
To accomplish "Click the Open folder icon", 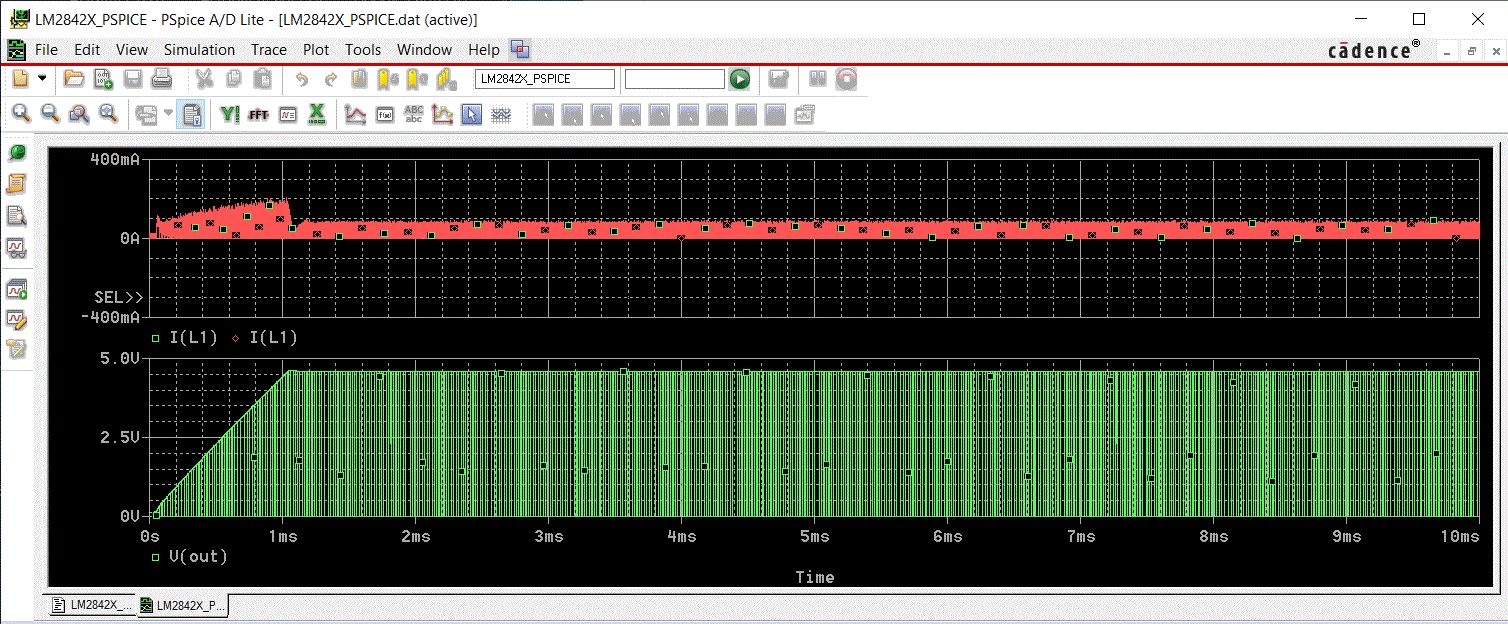I will [74, 79].
